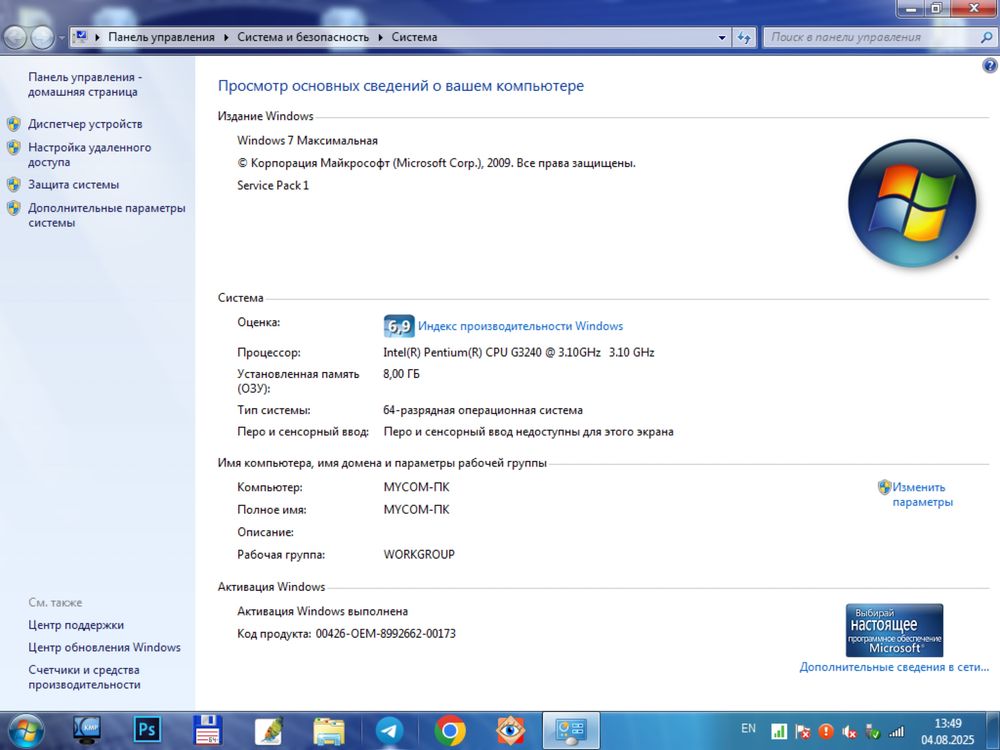This screenshot has height=750, width=1000.
Task: Open the green bar-chart tray icon
Action: coord(779,732)
